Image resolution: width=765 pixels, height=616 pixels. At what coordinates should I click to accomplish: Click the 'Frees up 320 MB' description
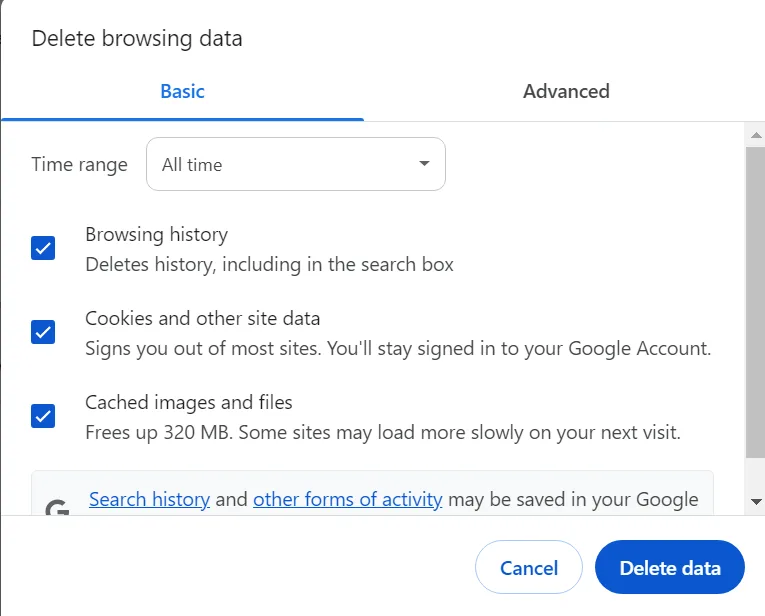[383, 433]
